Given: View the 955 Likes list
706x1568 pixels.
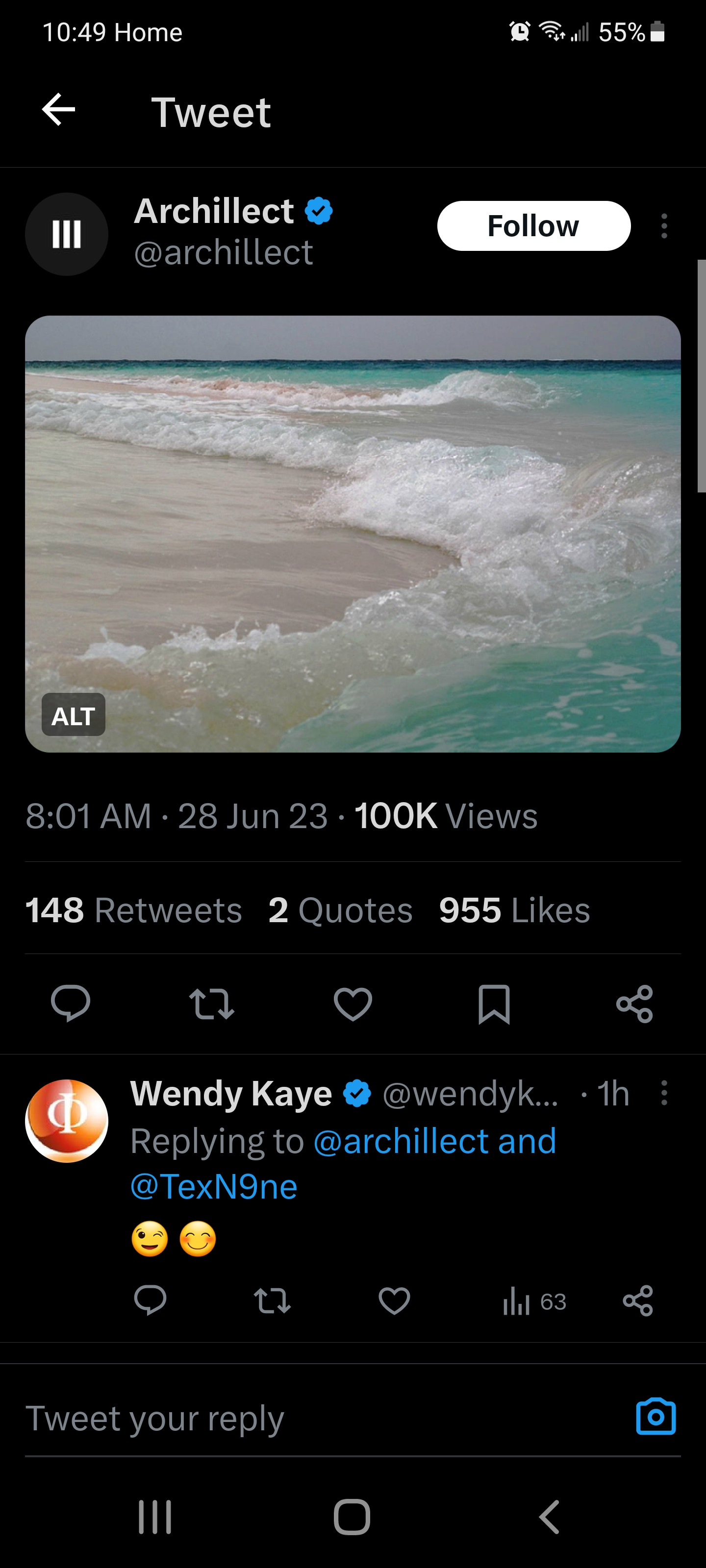Looking at the screenshot, I should [x=514, y=910].
